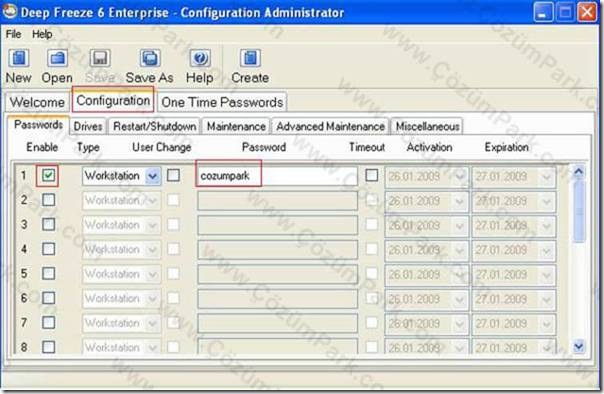This screenshot has height=394, width=604.
Task: Click the Enable column header
Action: point(42,147)
